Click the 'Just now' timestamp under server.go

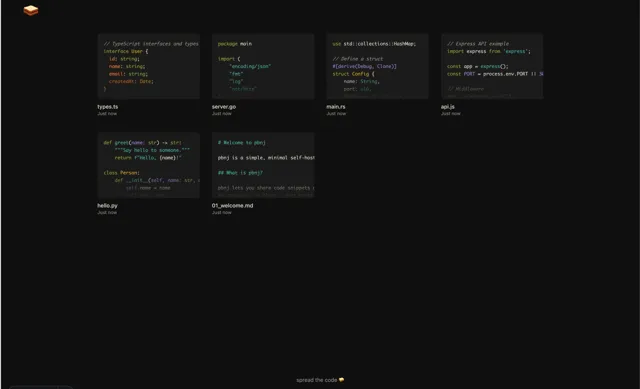(222, 114)
